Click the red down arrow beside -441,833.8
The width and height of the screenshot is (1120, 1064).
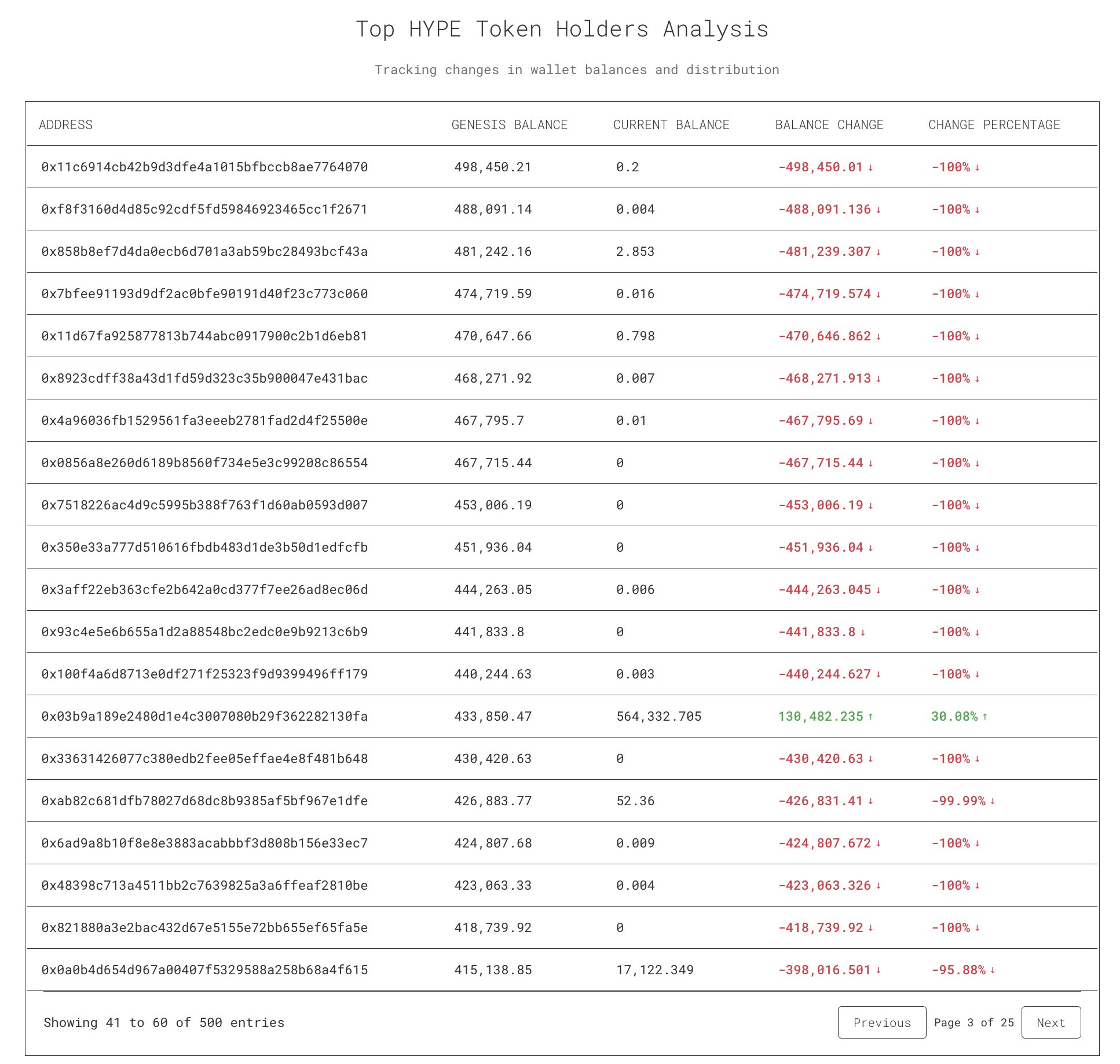[x=863, y=632]
